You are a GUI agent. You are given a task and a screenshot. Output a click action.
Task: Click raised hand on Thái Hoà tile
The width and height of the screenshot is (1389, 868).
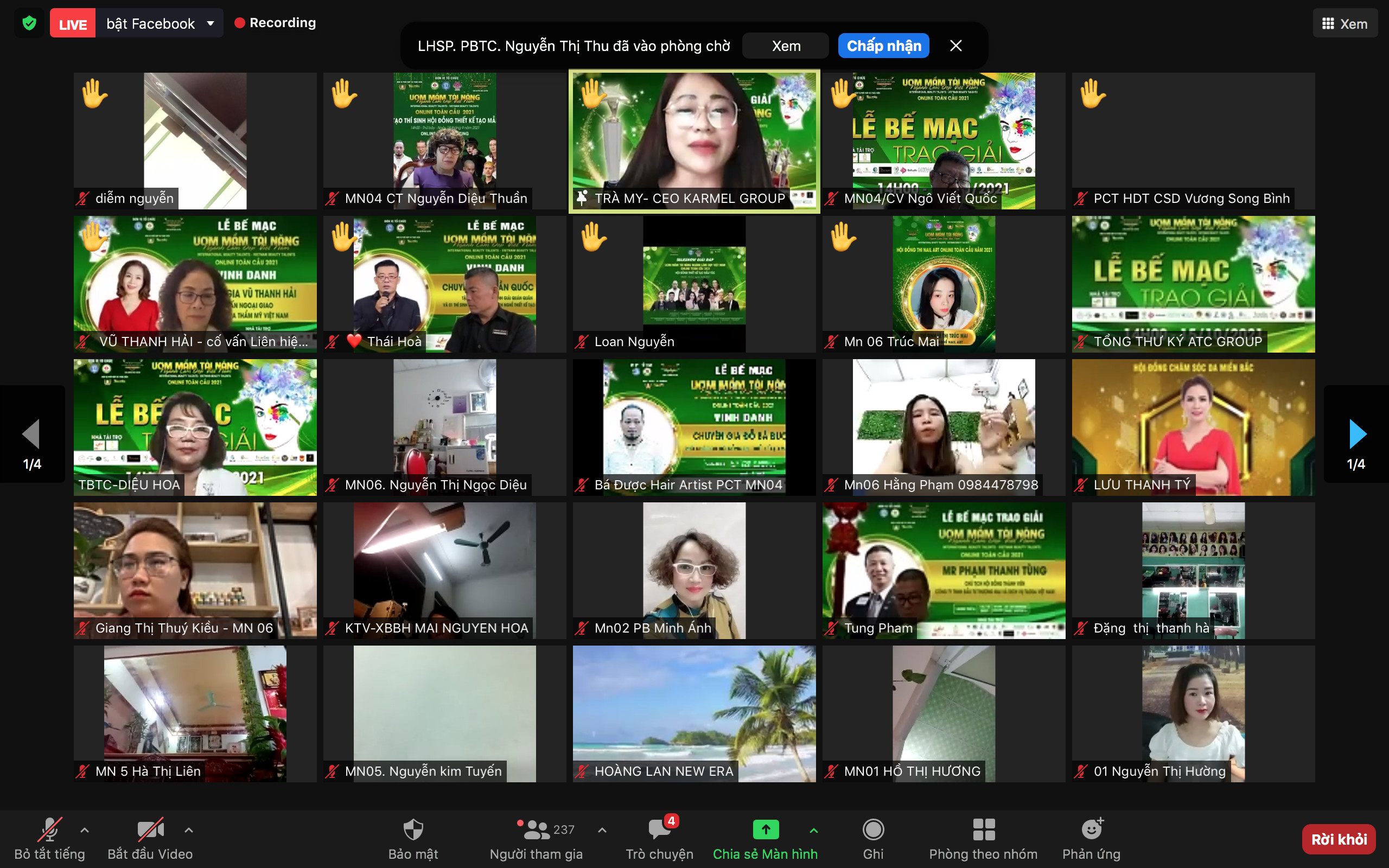[345, 237]
